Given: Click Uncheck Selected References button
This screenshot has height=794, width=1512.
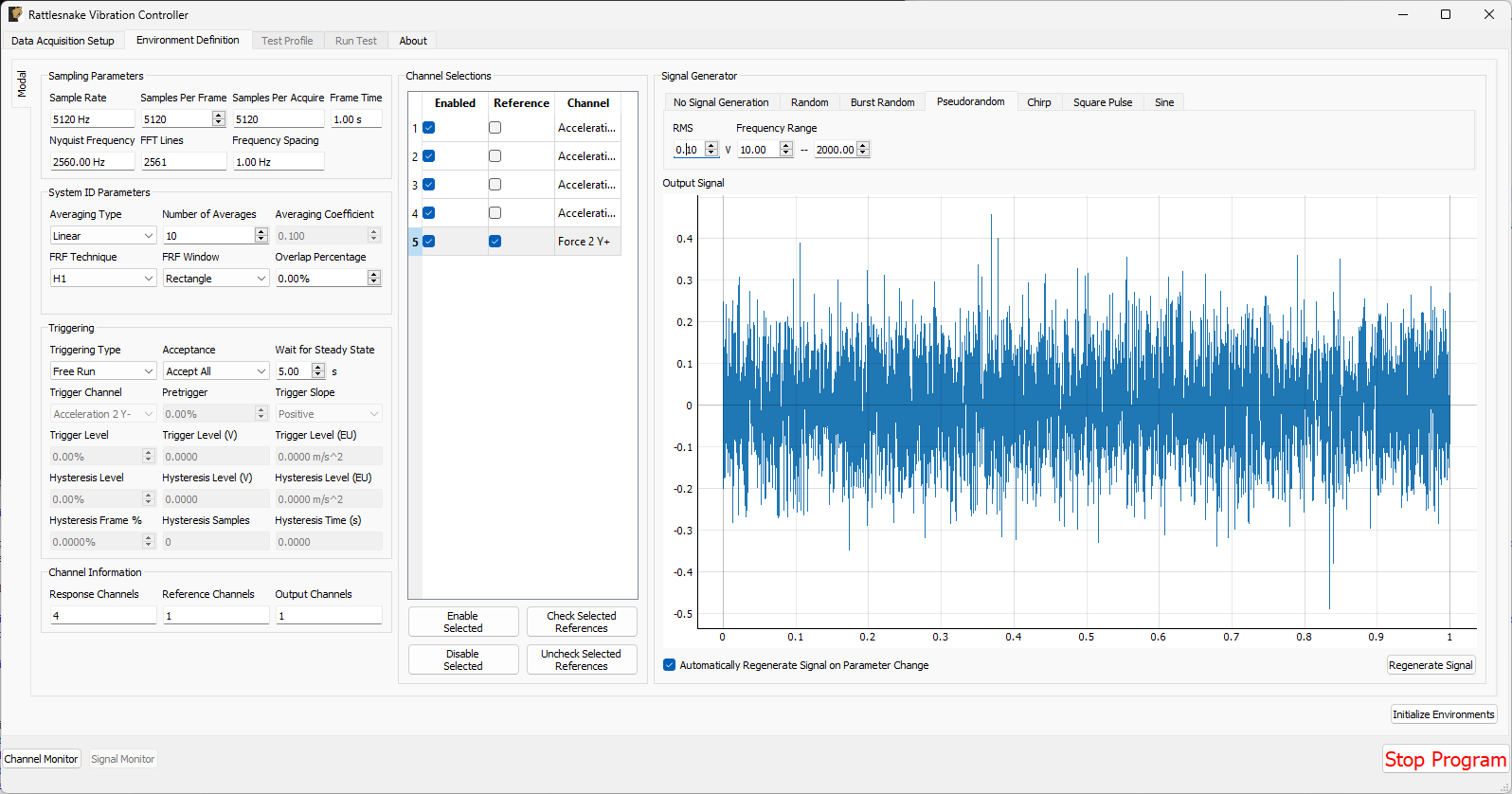Looking at the screenshot, I should click(x=582, y=659).
